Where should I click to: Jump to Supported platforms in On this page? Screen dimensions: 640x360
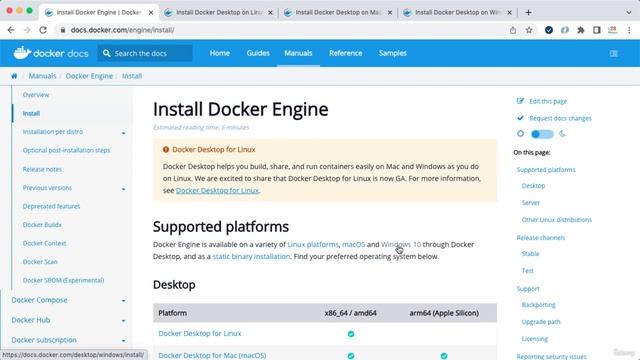click(546, 169)
